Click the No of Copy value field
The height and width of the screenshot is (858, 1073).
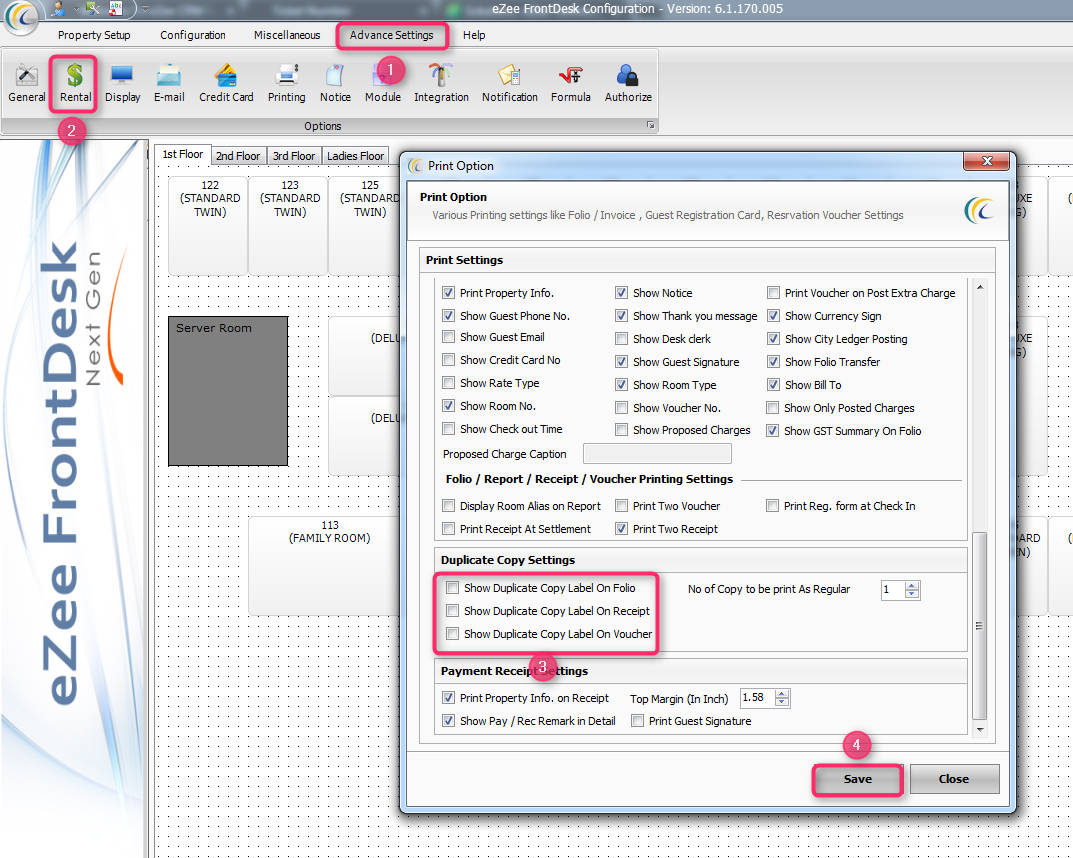coord(893,589)
